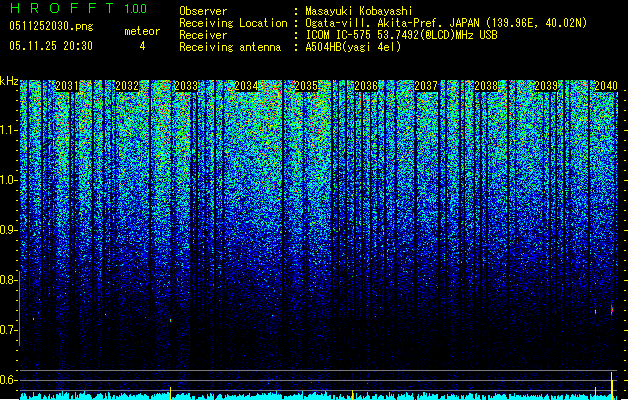Viewport: 629px width, 400px height.
Task: Click the 2031 time marker
Action: [67, 86]
